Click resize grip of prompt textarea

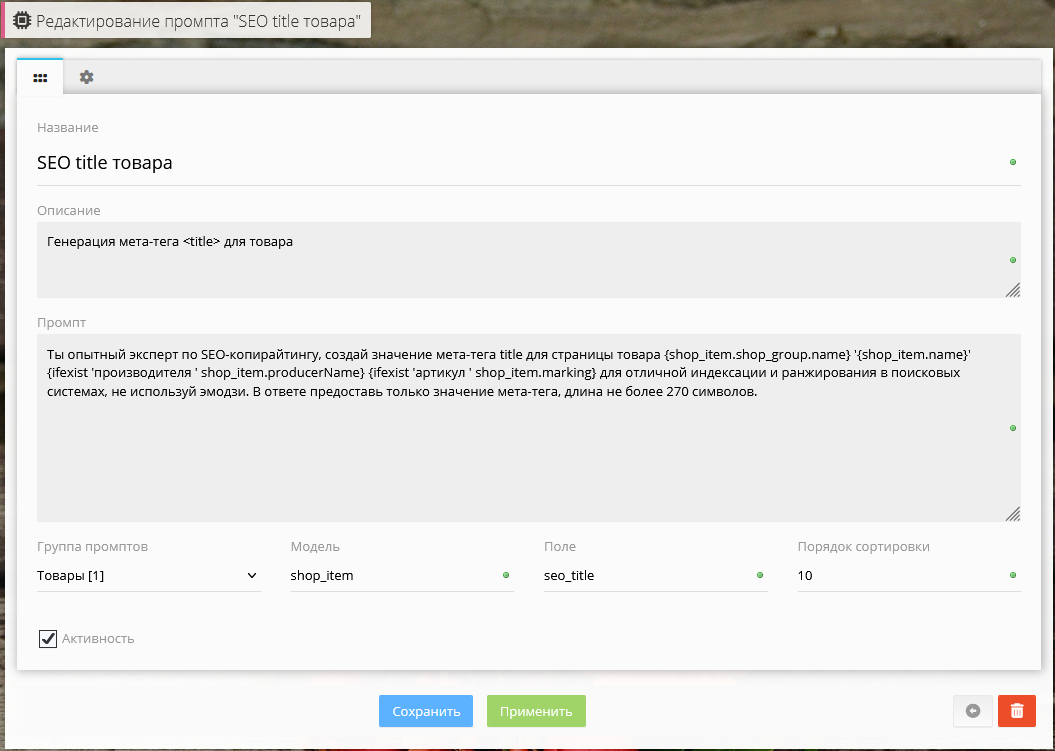point(1012,513)
